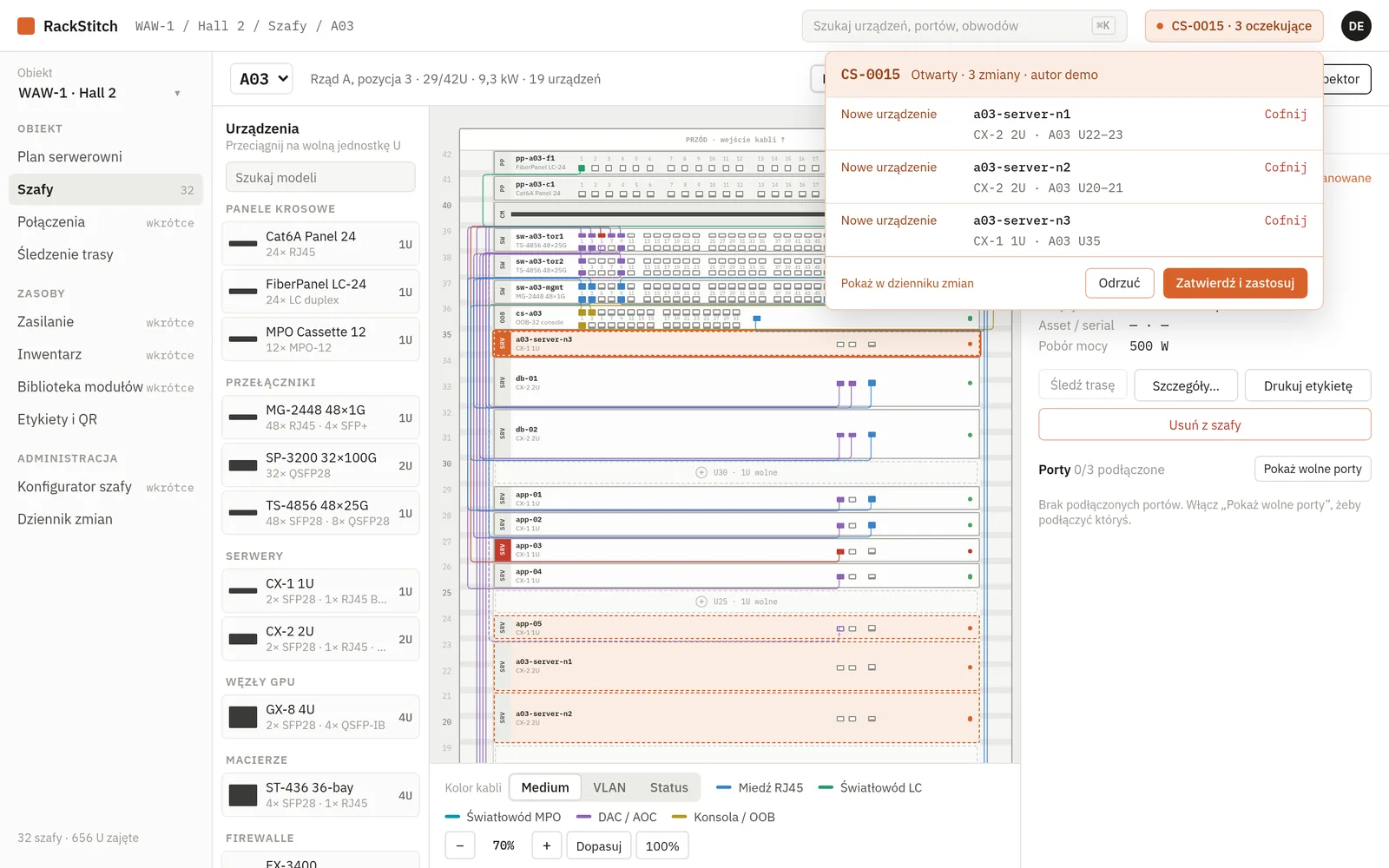Click the MG-2448 48×1G switch icon
The image size is (1389, 868).
pos(243,418)
